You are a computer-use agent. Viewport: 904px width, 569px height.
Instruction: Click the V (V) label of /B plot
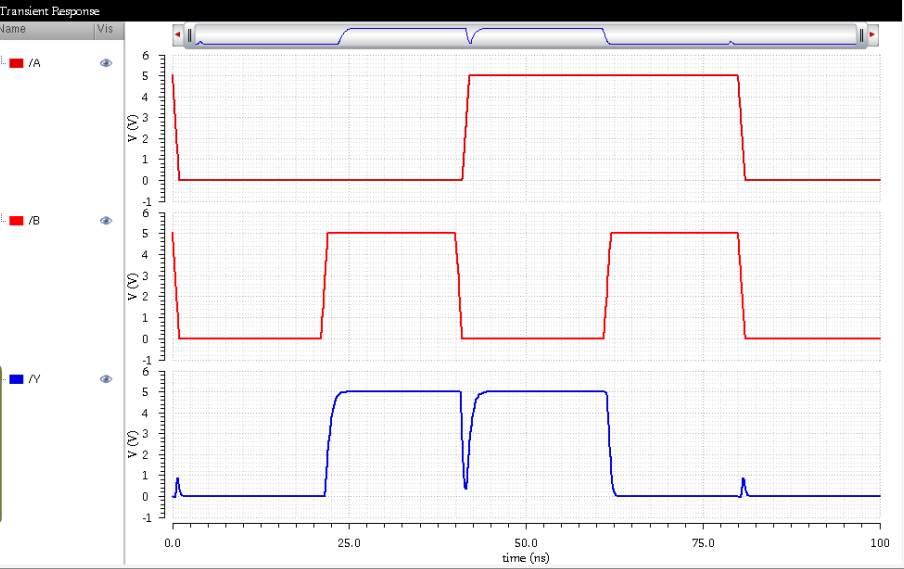133,287
